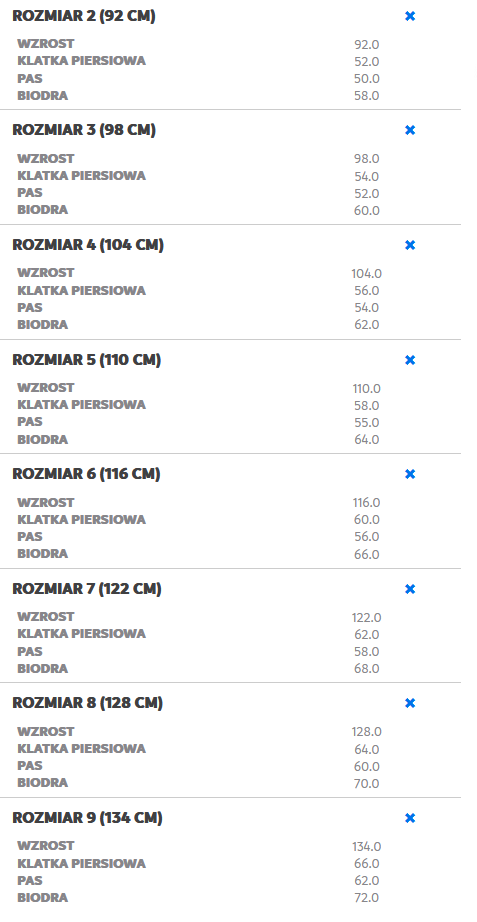
Task: Select the Rozmiar 5 (110 cm) heading
Action: coord(86,360)
